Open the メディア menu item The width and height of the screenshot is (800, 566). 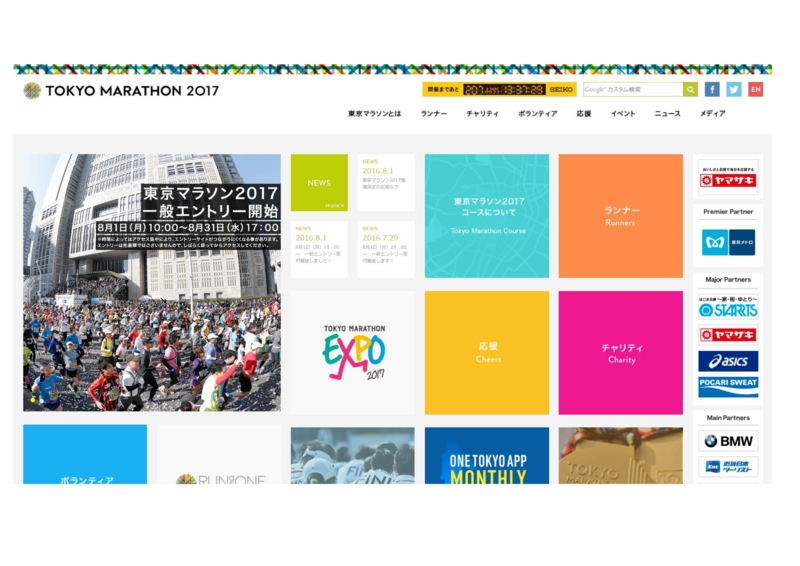[712, 113]
